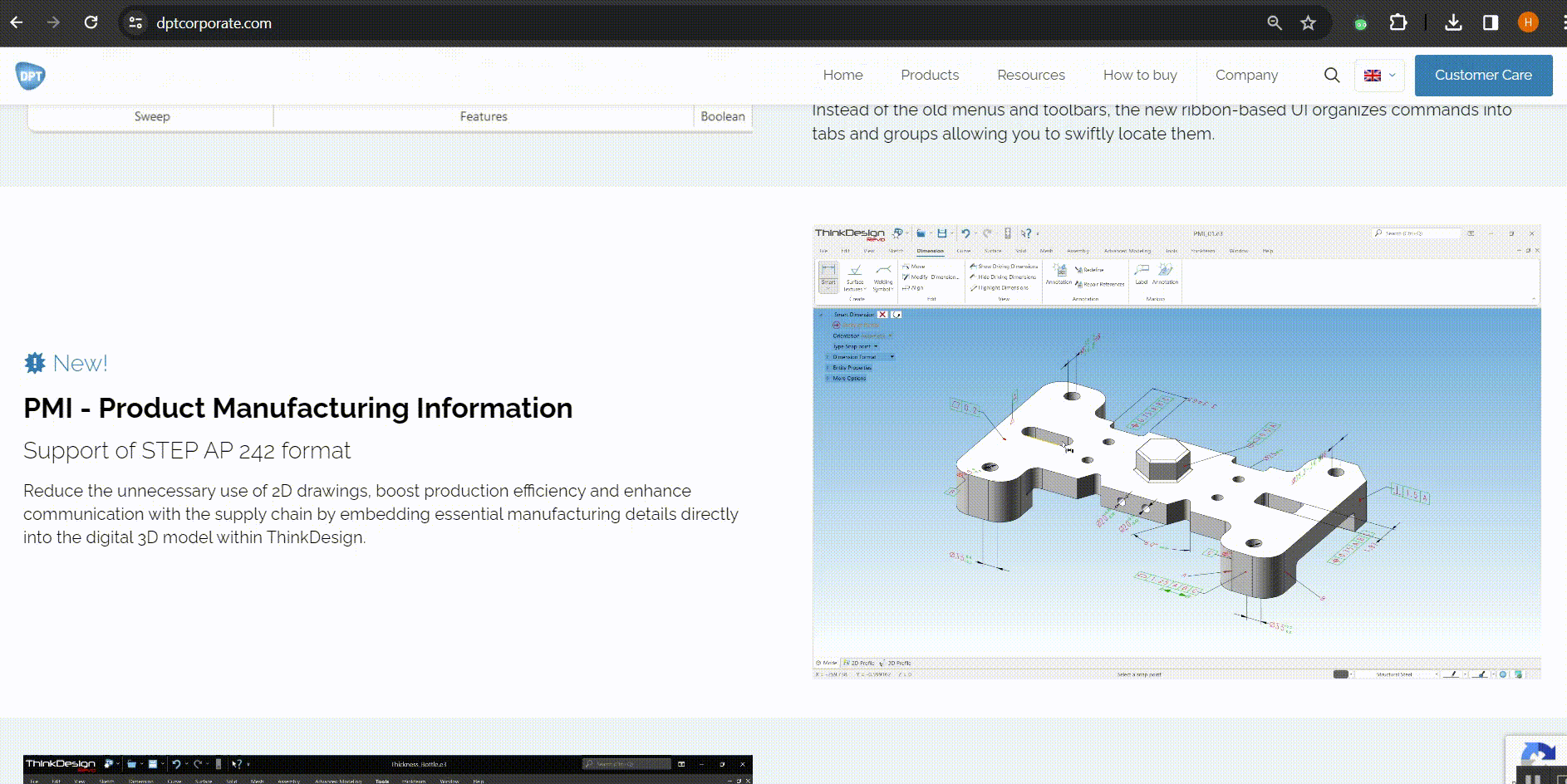This screenshot has height=784, width=1567.
Task: Click the PMI ThinkDesign screenshot image
Action: point(1176,452)
